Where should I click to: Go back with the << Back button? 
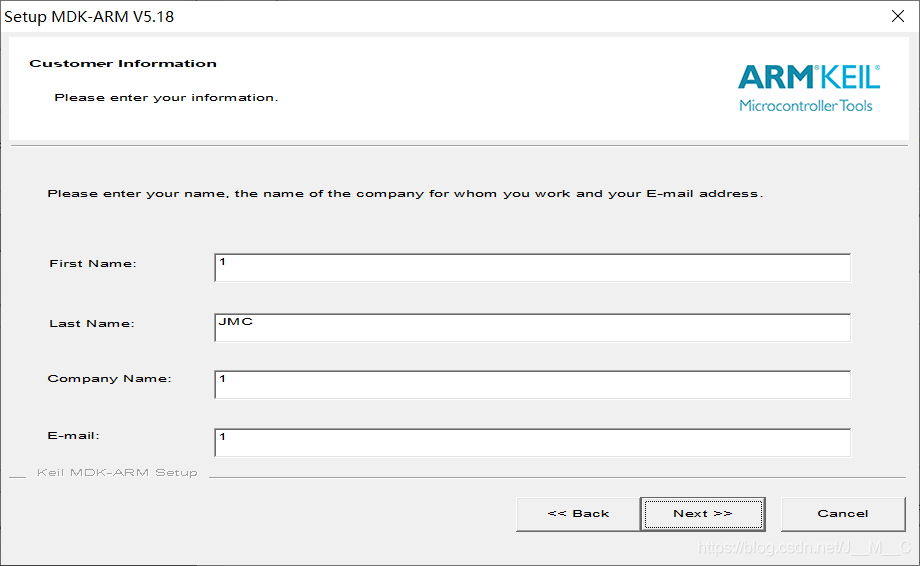(x=578, y=514)
